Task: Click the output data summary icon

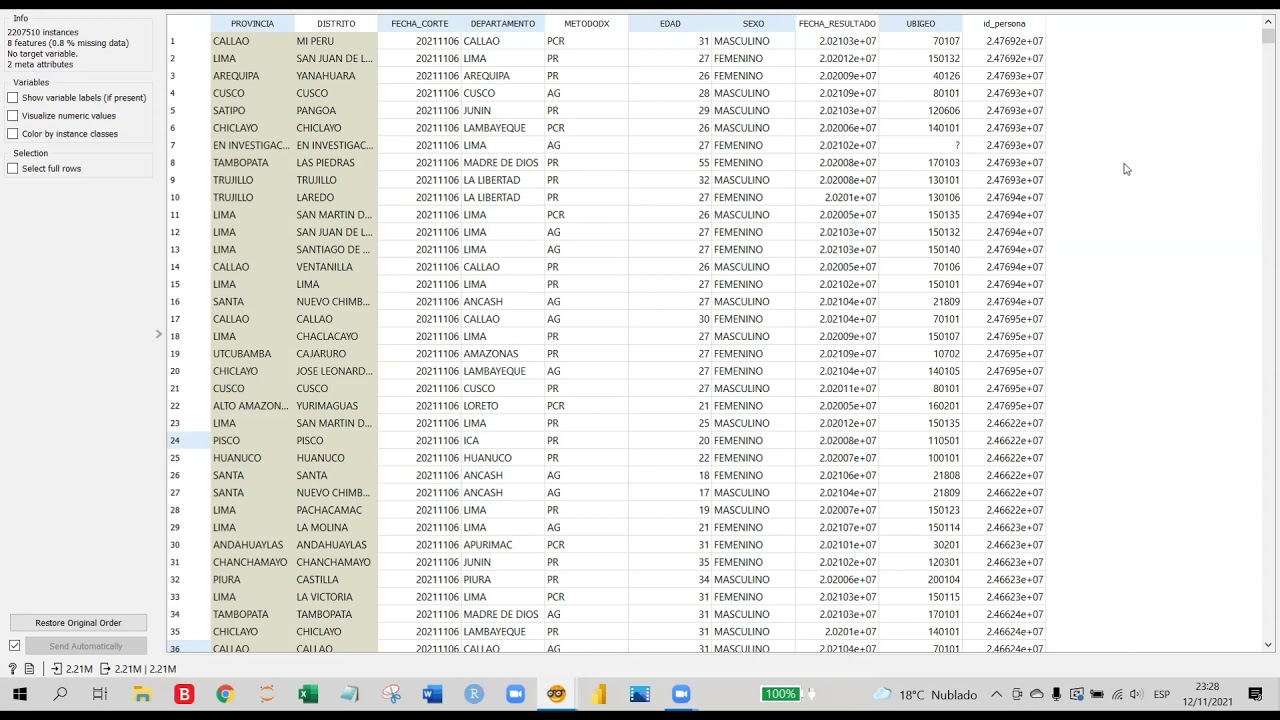Action: (x=138, y=669)
